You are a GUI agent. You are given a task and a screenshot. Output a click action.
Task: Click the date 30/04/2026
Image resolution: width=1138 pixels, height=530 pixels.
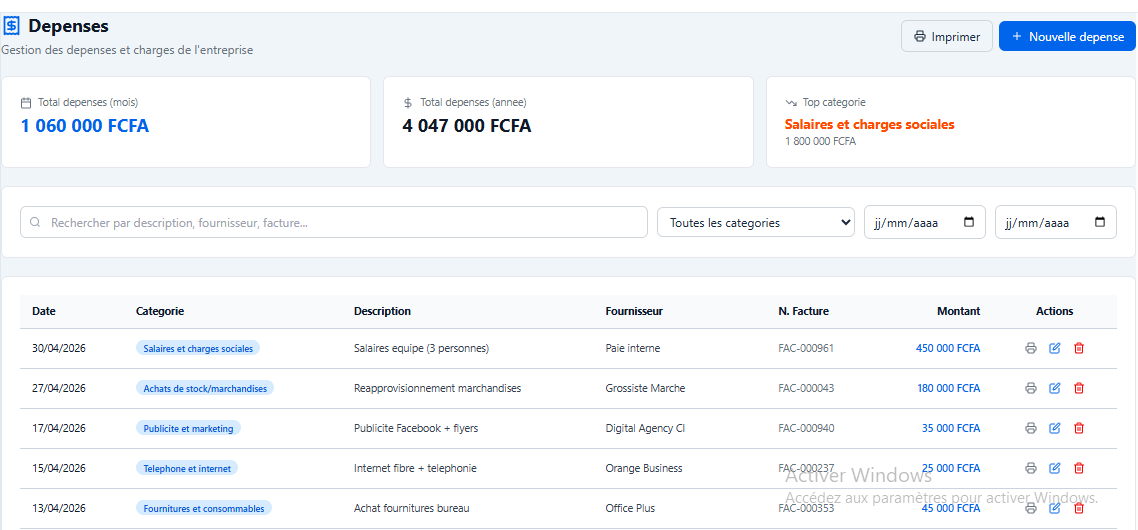pos(59,348)
